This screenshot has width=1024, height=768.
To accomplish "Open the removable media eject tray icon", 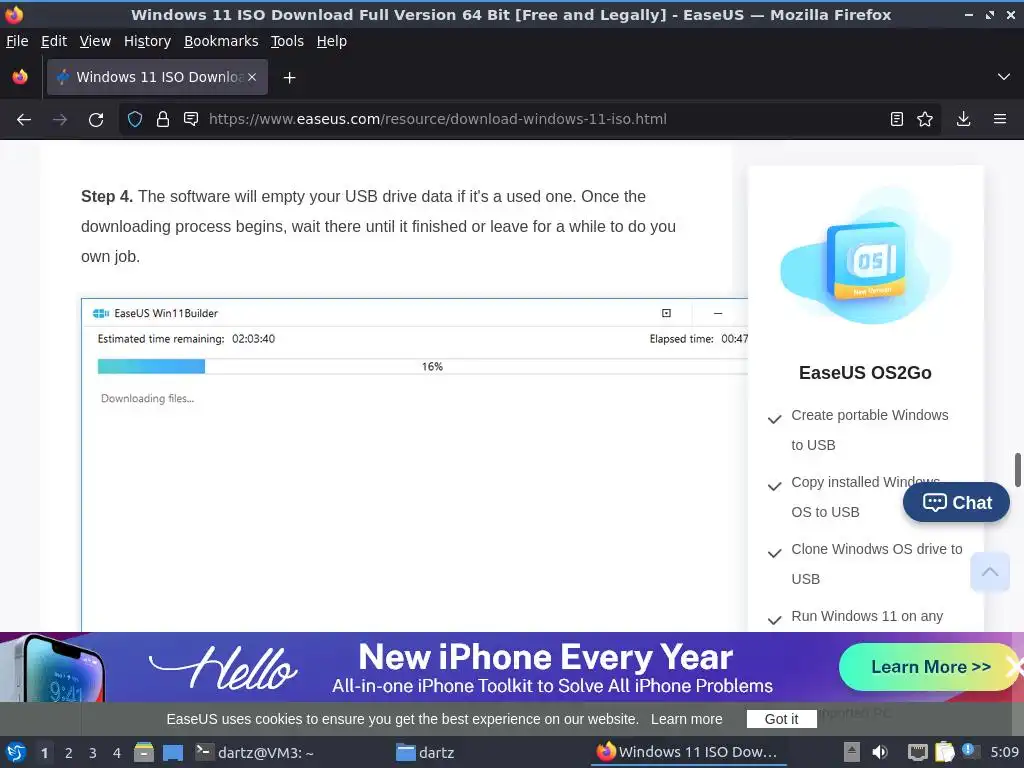I will [x=852, y=752].
